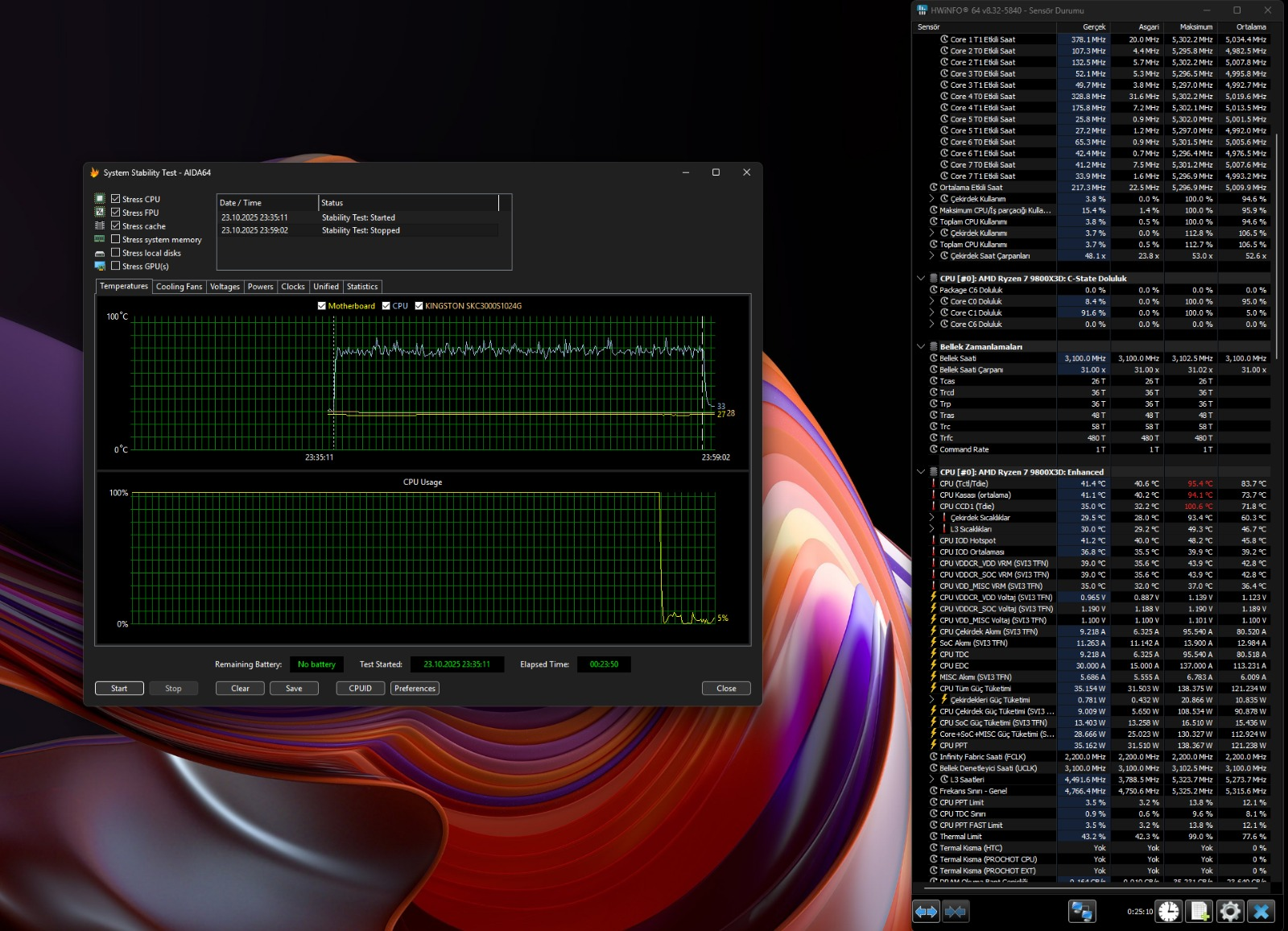
Task: Click the Maksimum column header in HWiNFO
Action: point(1190,27)
